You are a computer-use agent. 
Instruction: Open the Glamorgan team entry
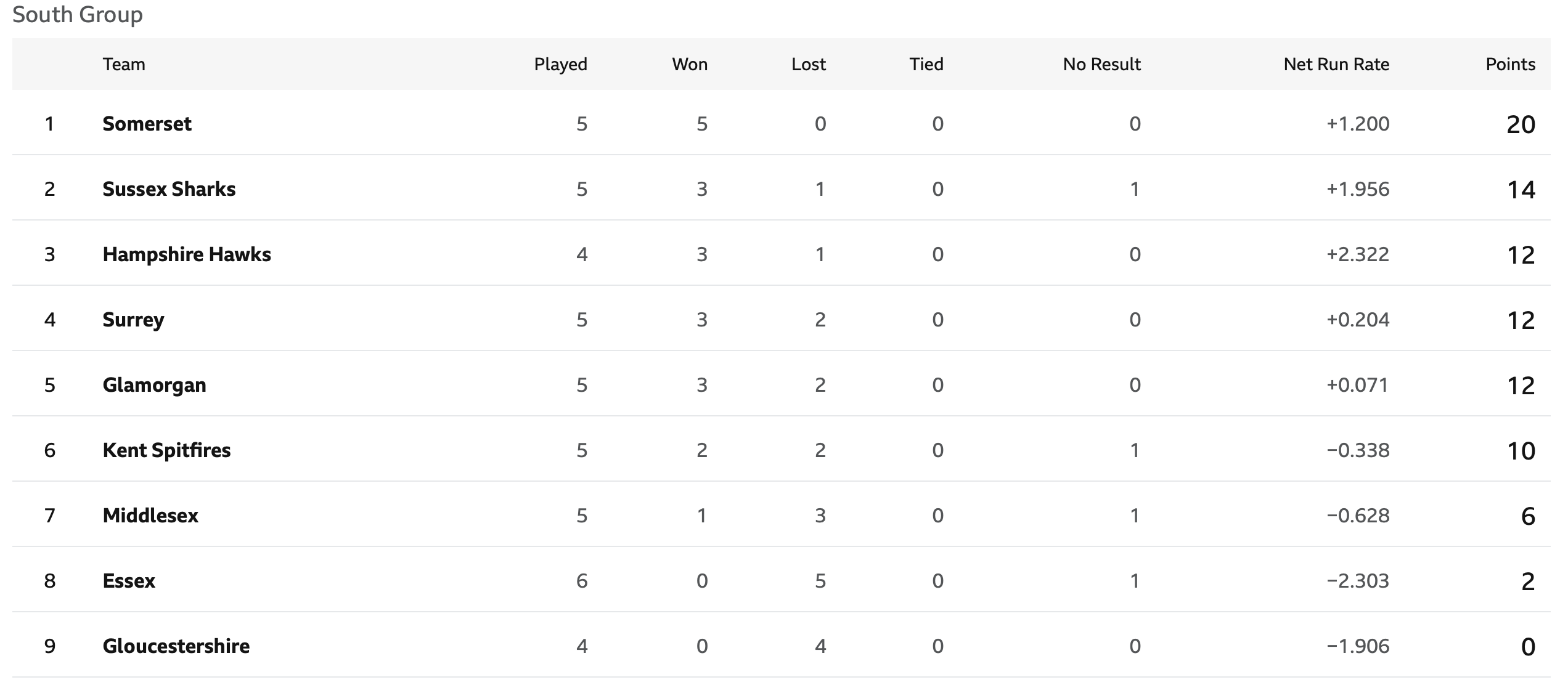click(x=154, y=385)
